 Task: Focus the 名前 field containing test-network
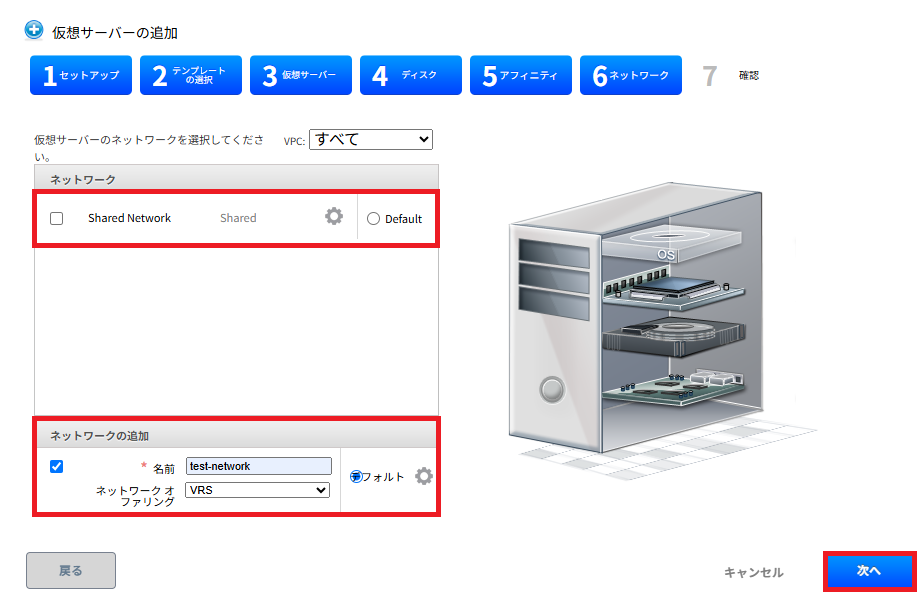coord(259,466)
